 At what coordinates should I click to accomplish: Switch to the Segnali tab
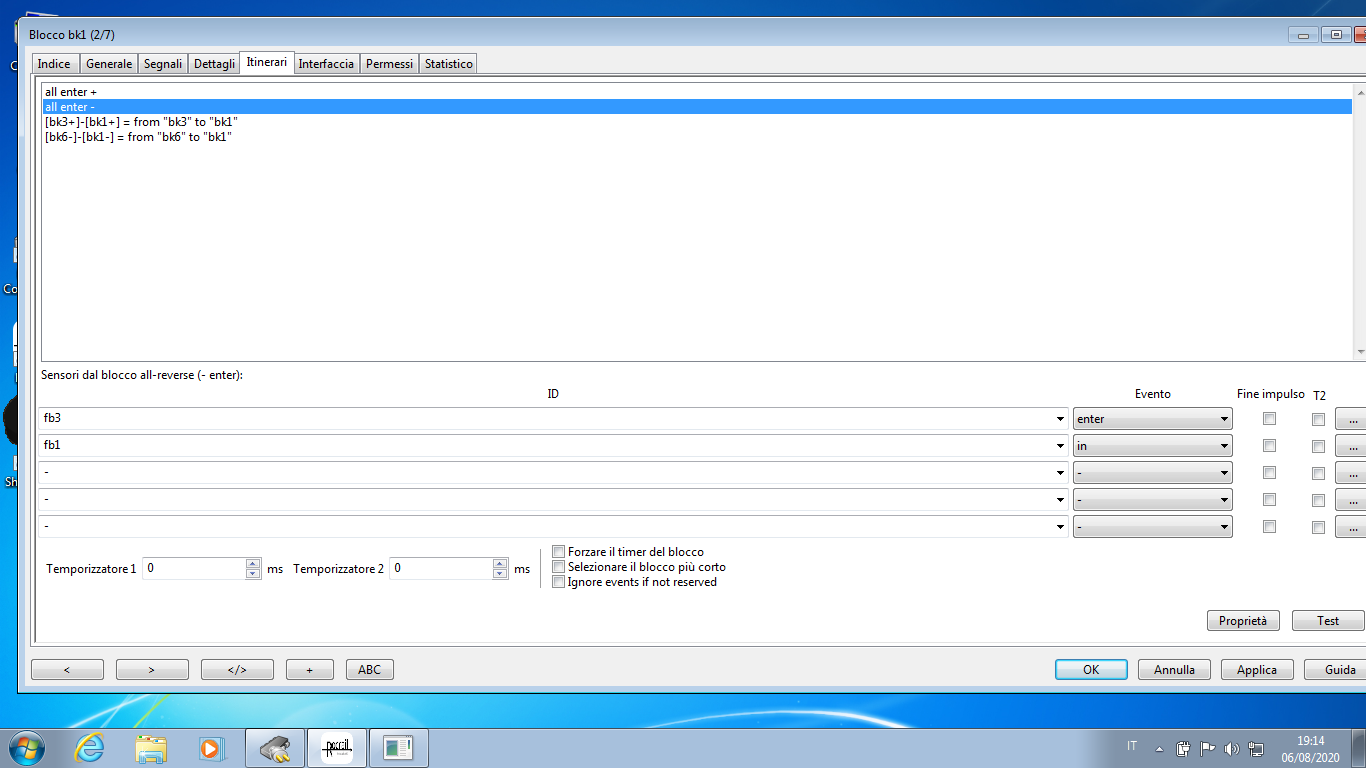click(163, 64)
